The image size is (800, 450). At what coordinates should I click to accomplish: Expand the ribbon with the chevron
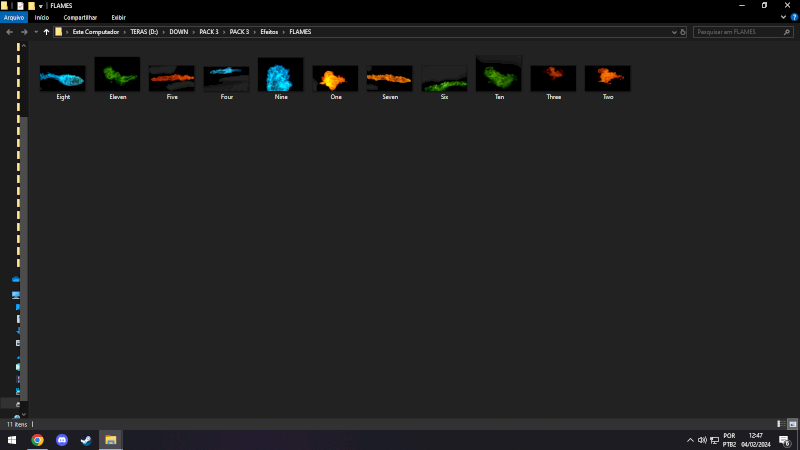coord(783,17)
